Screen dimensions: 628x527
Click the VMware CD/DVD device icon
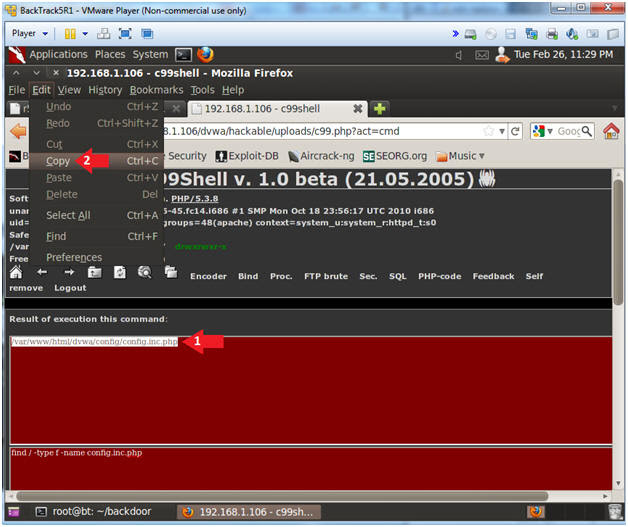[x=491, y=34]
